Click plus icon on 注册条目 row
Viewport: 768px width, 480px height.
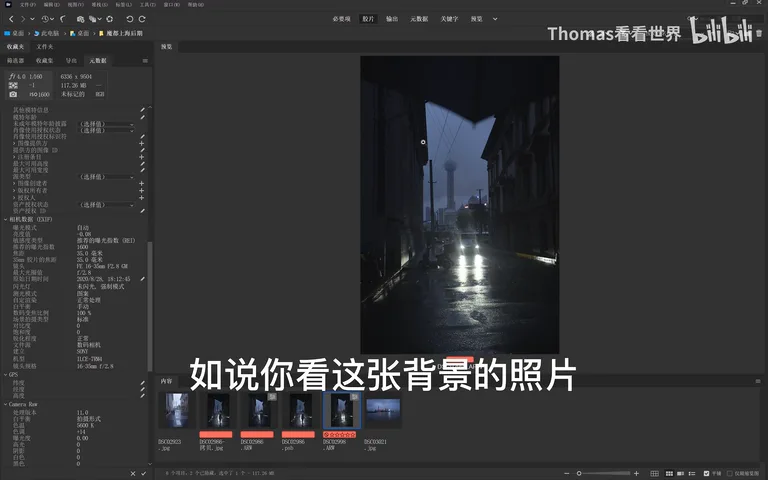[142, 157]
